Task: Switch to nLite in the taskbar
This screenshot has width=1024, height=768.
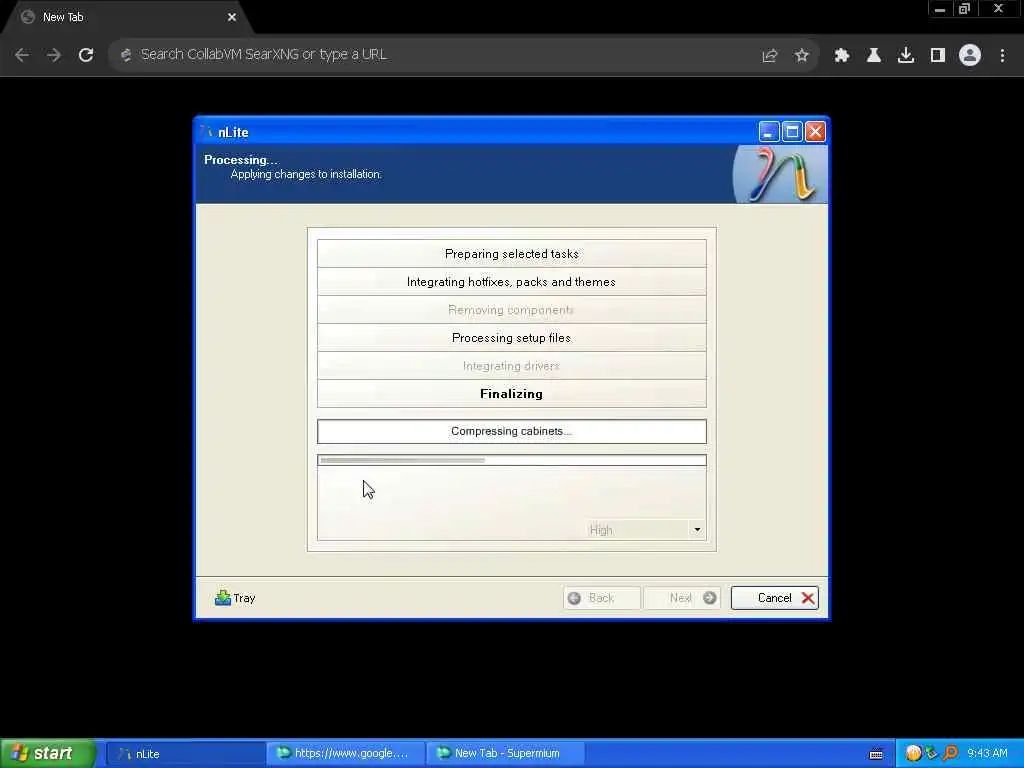Action: pos(185,754)
